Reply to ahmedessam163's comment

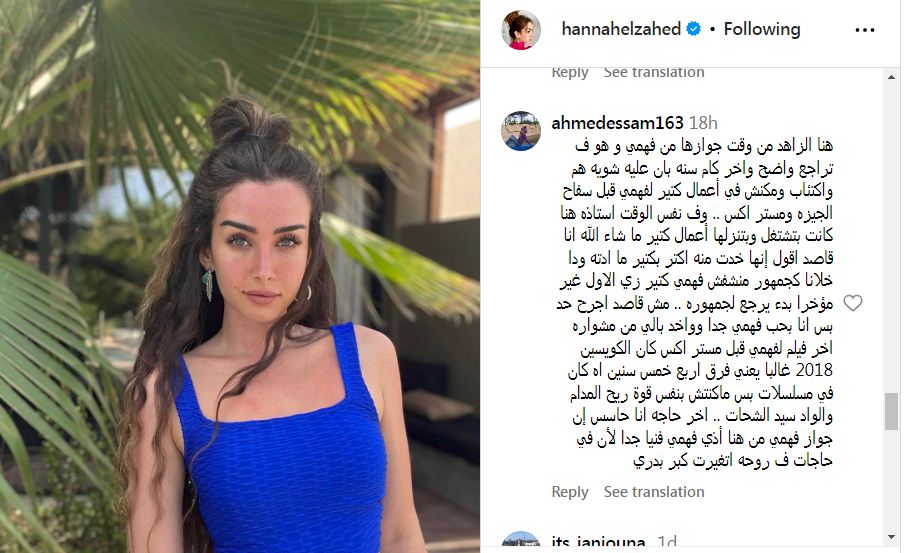569,492
